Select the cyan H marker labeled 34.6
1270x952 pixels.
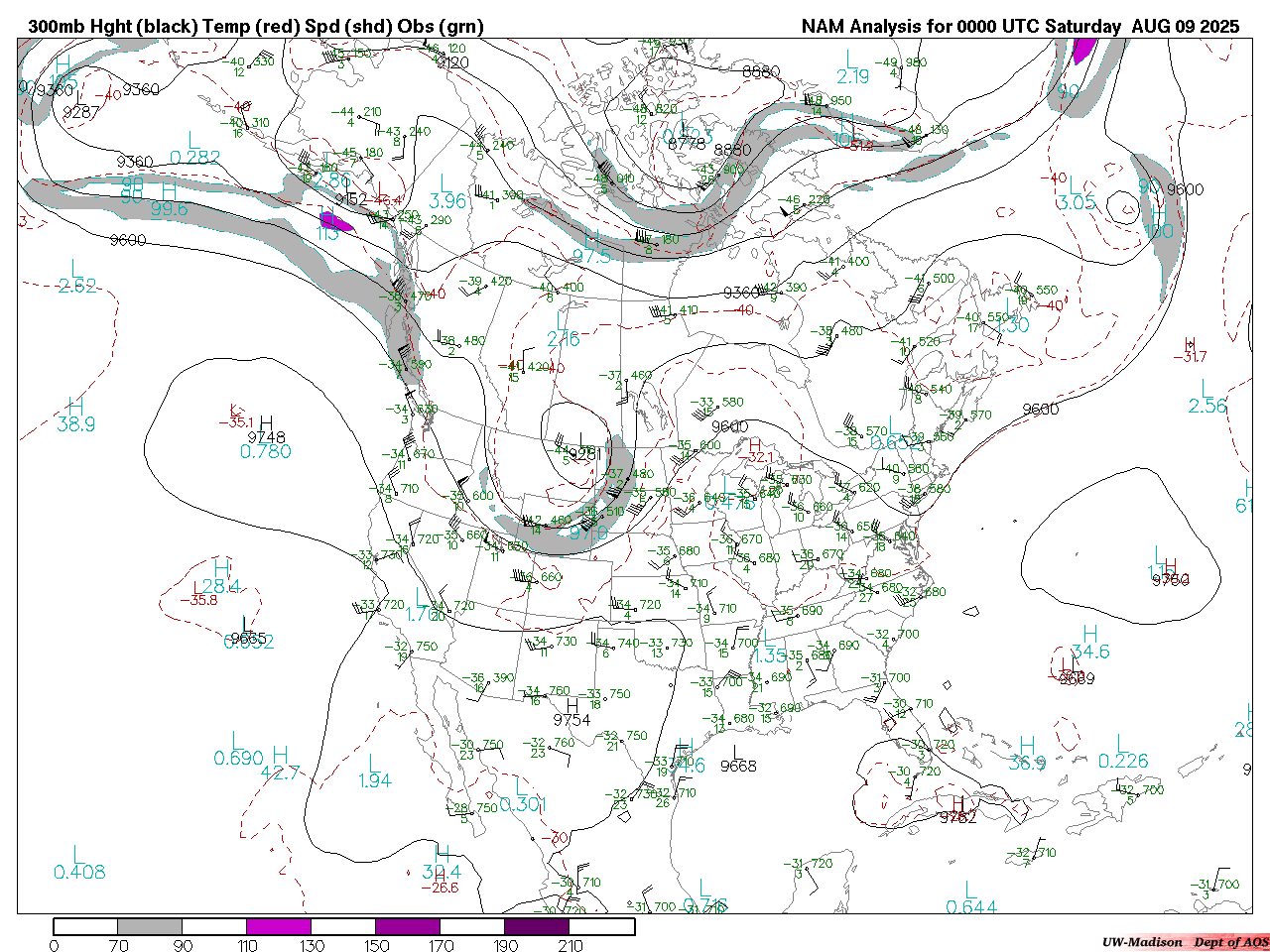coord(1089,634)
